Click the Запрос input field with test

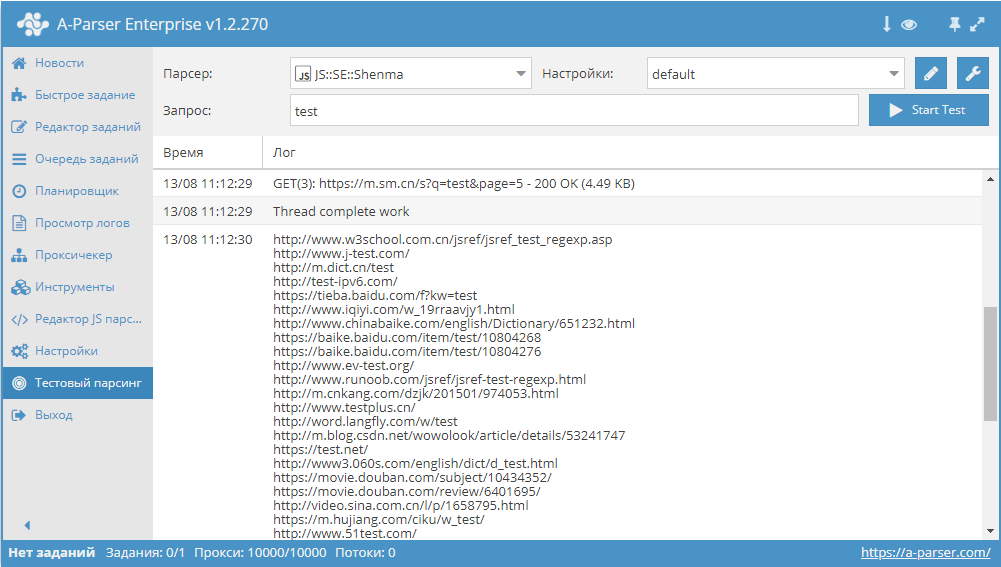pos(574,110)
